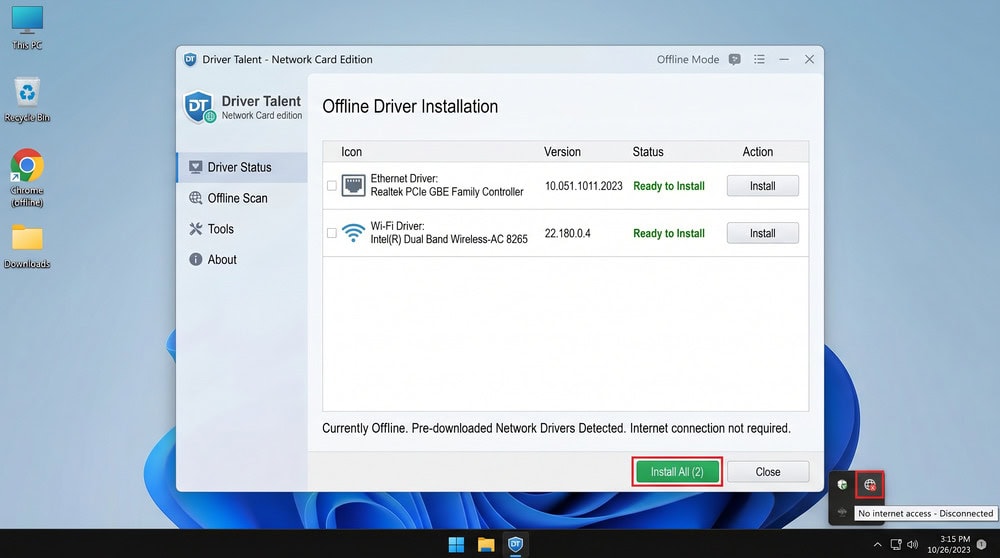The width and height of the screenshot is (1000, 558).
Task: Click the Offline Driver Installation heading
Action: click(x=410, y=106)
